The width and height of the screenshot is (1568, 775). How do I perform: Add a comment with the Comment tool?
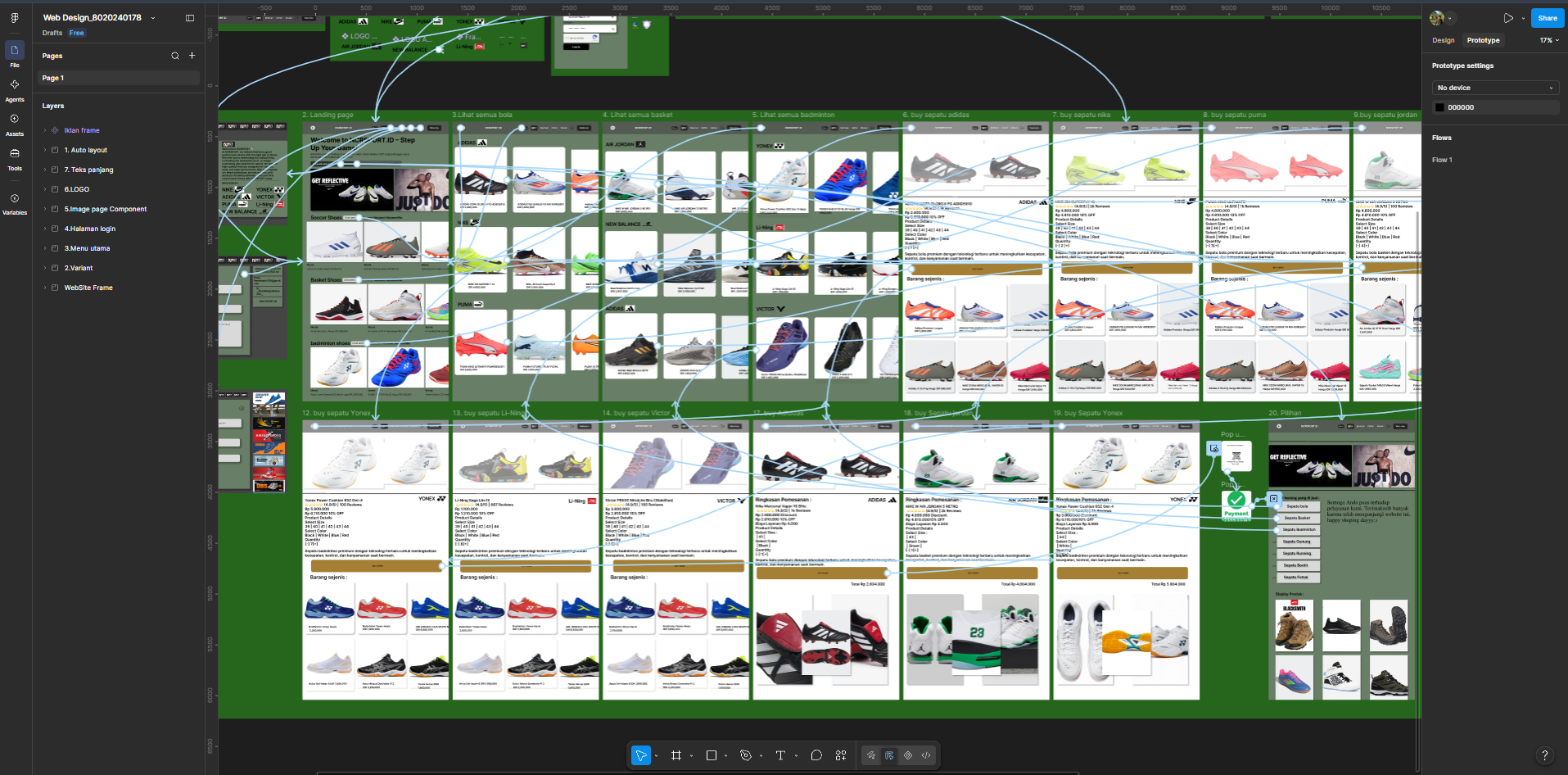(x=816, y=755)
